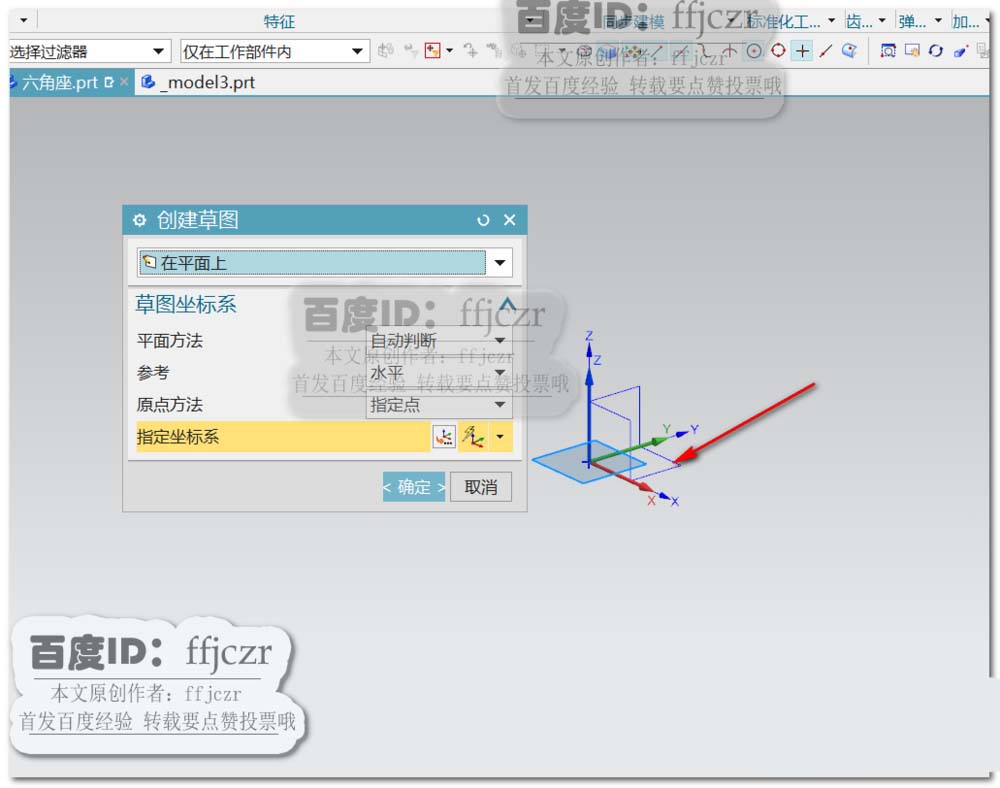1000x788 pixels.
Task: Open the 特征 feature group
Action: pyautogui.click(x=279, y=22)
